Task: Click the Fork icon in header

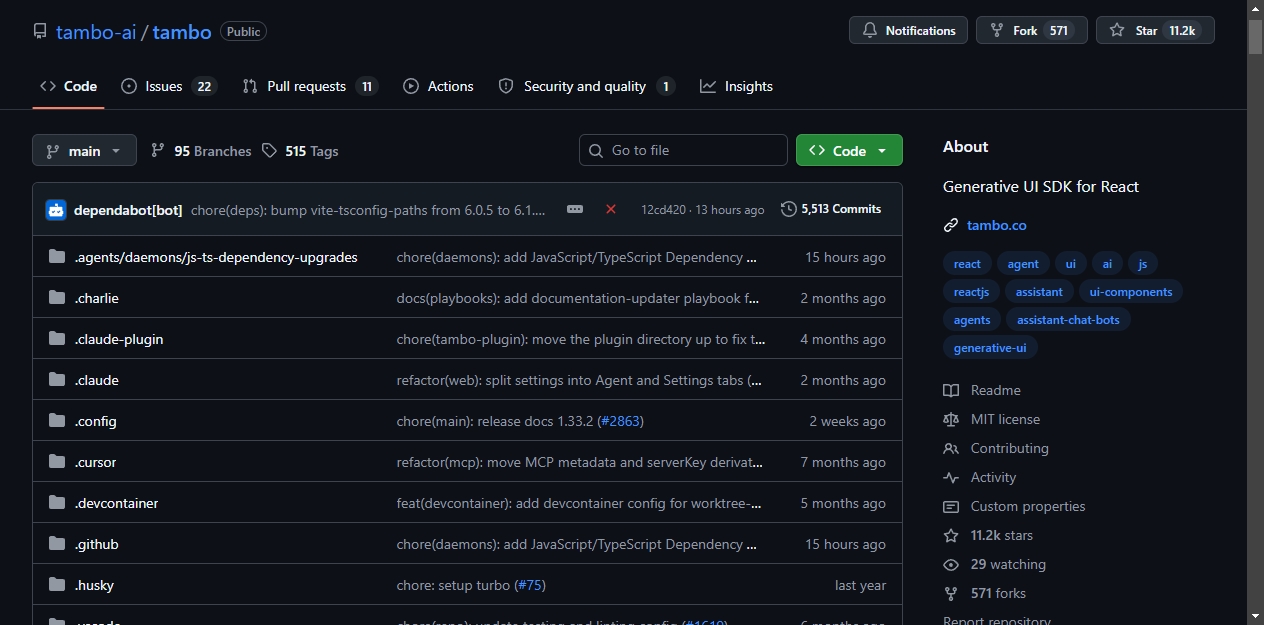Action: 996,31
